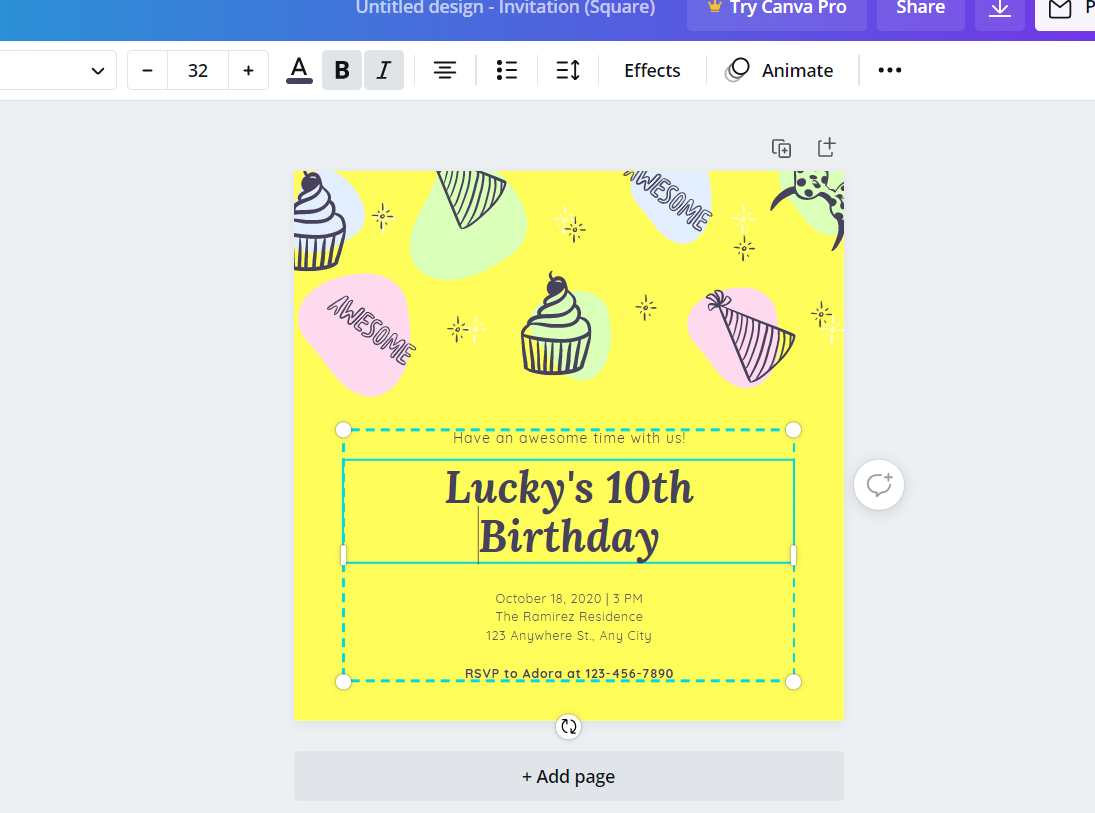
Task: Decrease the font size
Action: click(x=146, y=70)
